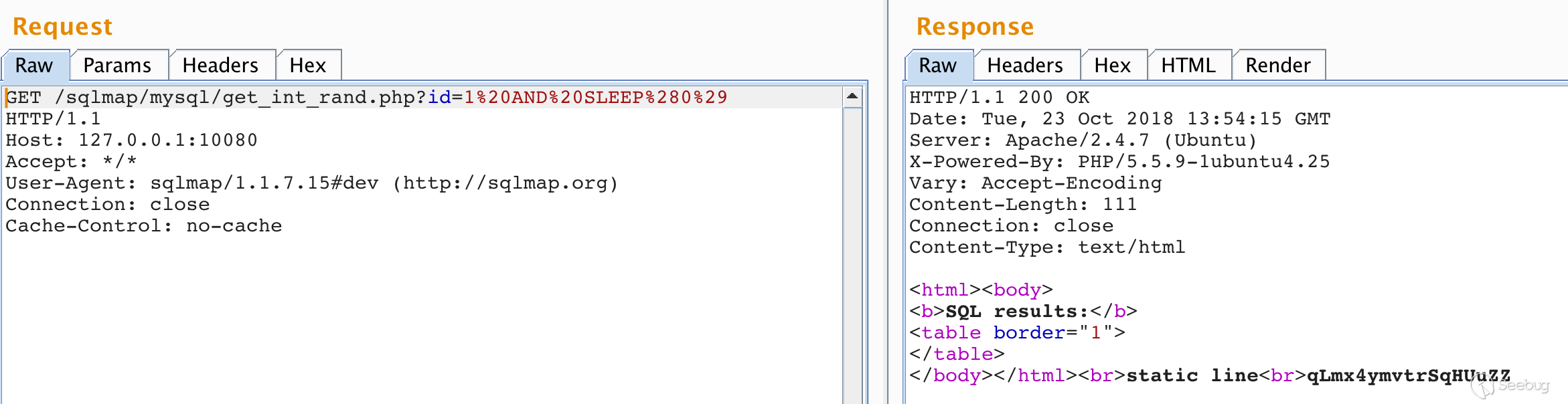
Task: Switch to the Request Headers tab
Action: (x=221, y=66)
